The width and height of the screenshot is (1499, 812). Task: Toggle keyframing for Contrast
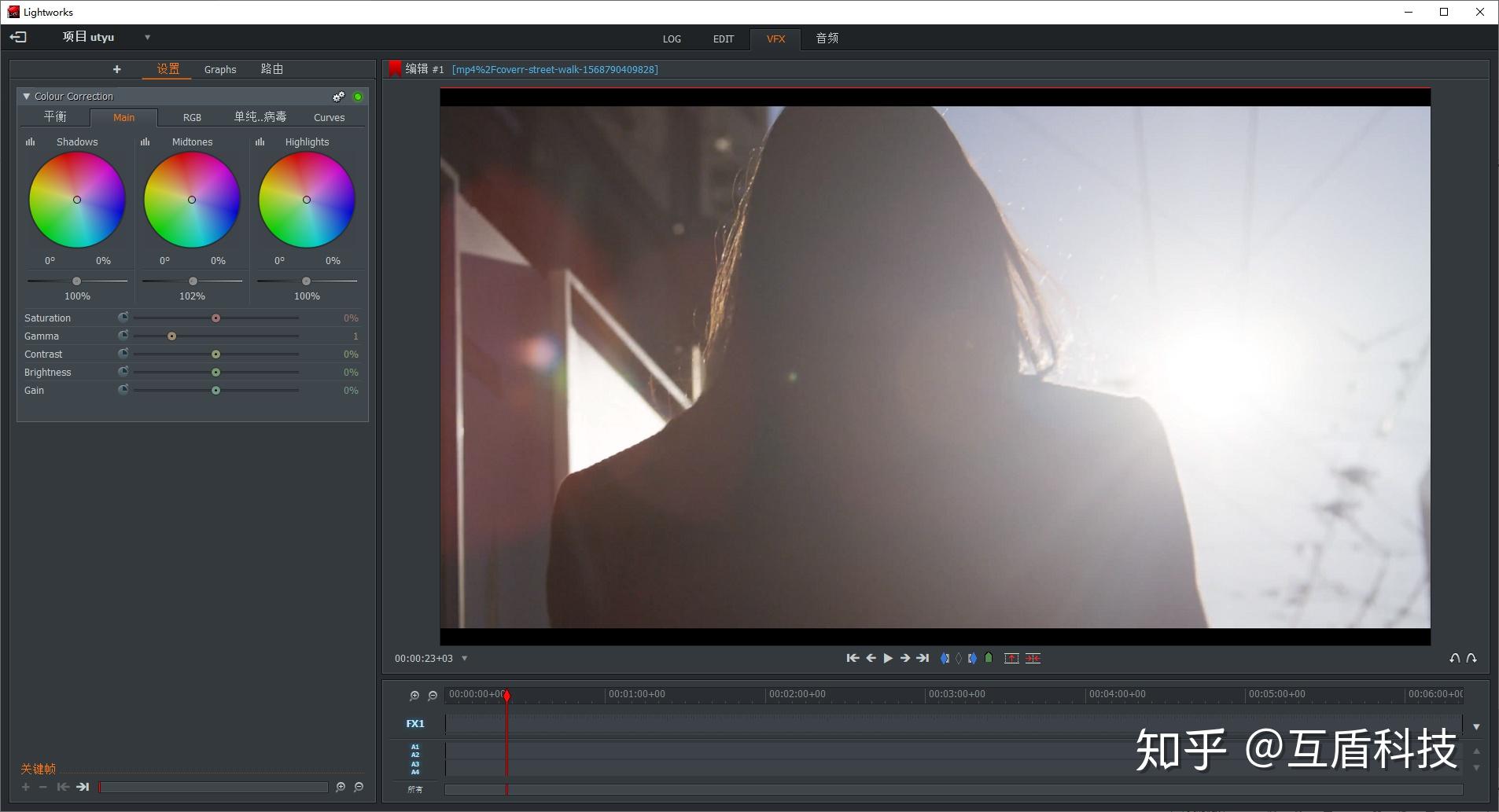tap(123, 354)
